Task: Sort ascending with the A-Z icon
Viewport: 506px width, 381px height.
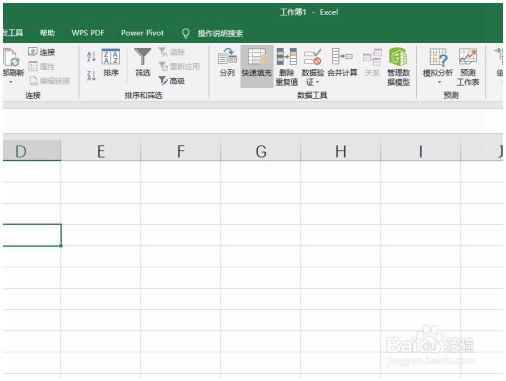Action: click(91, 56)
